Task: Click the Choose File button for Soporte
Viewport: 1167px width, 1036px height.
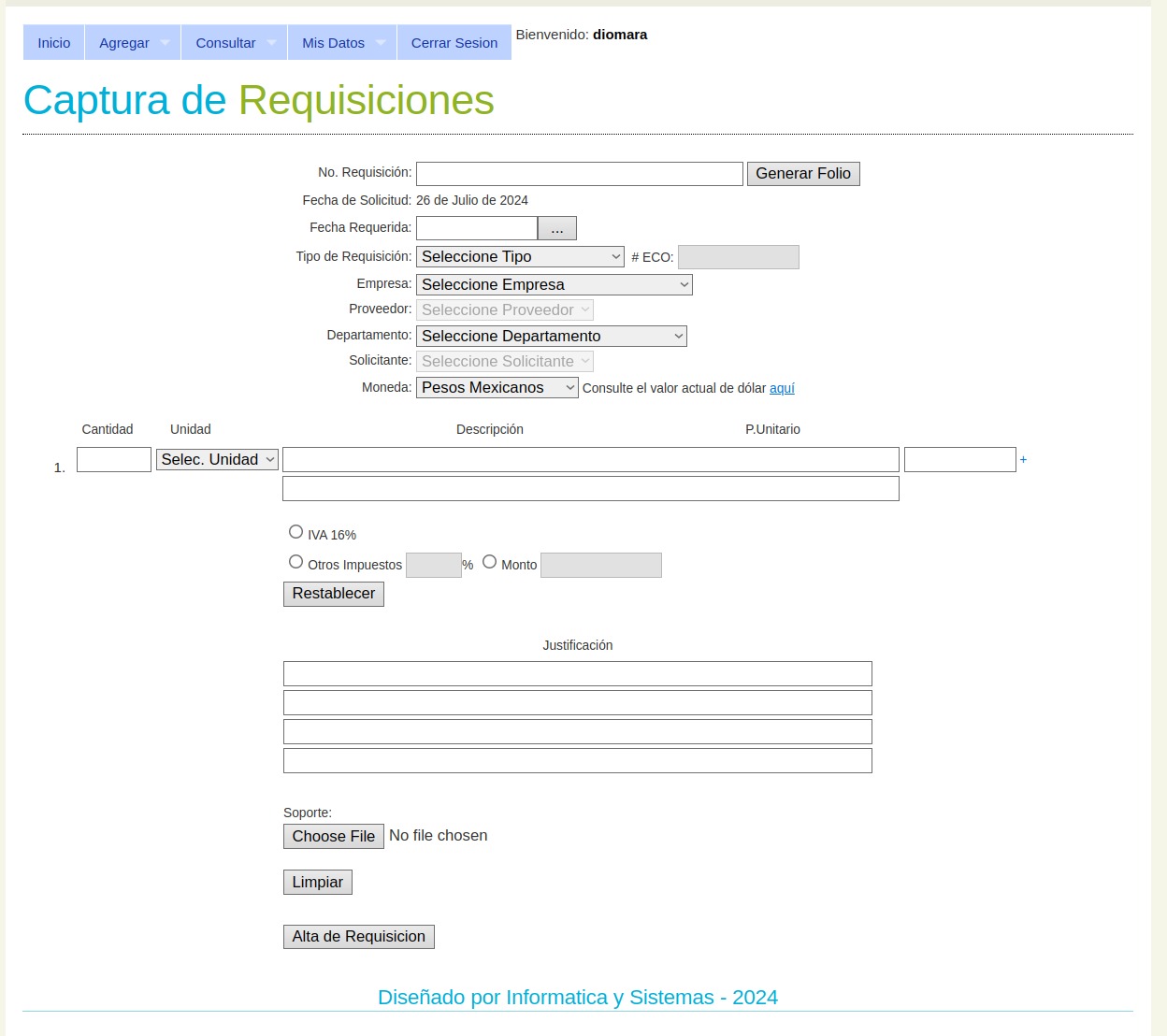Action: coord(333,837)
